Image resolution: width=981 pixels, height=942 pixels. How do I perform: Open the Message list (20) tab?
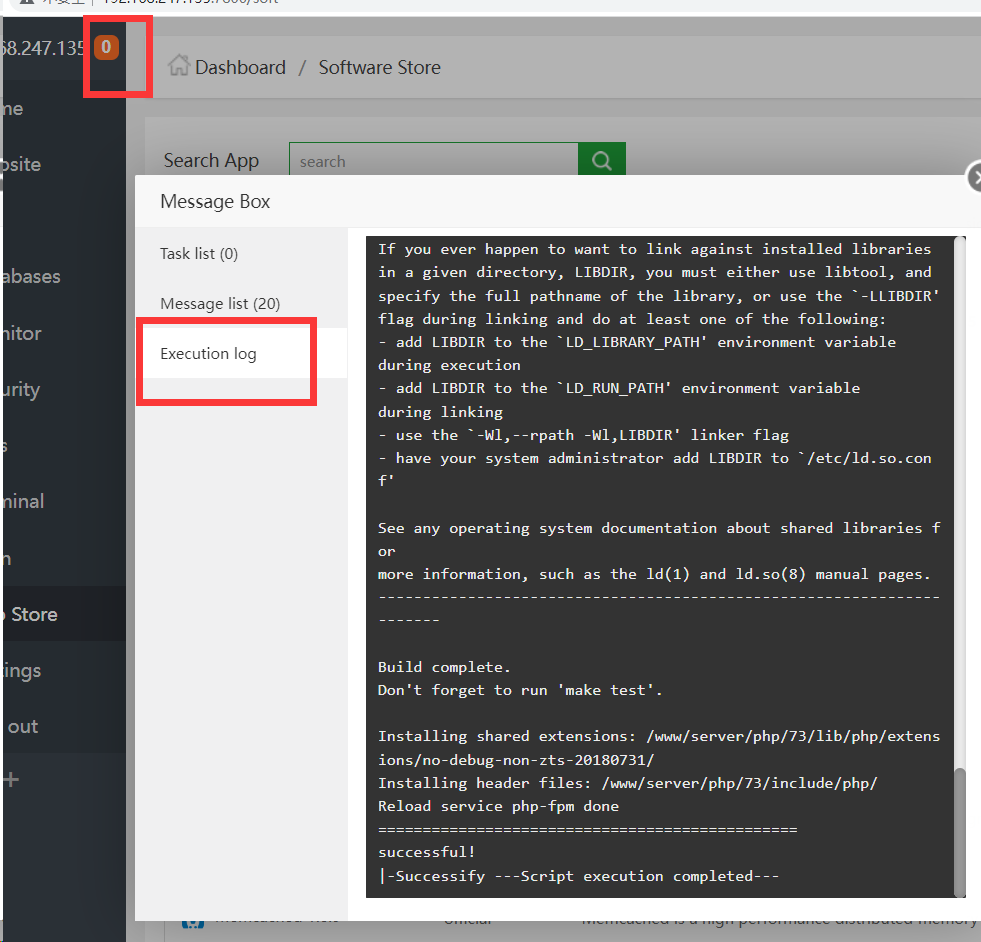click(x=220, y=304)
